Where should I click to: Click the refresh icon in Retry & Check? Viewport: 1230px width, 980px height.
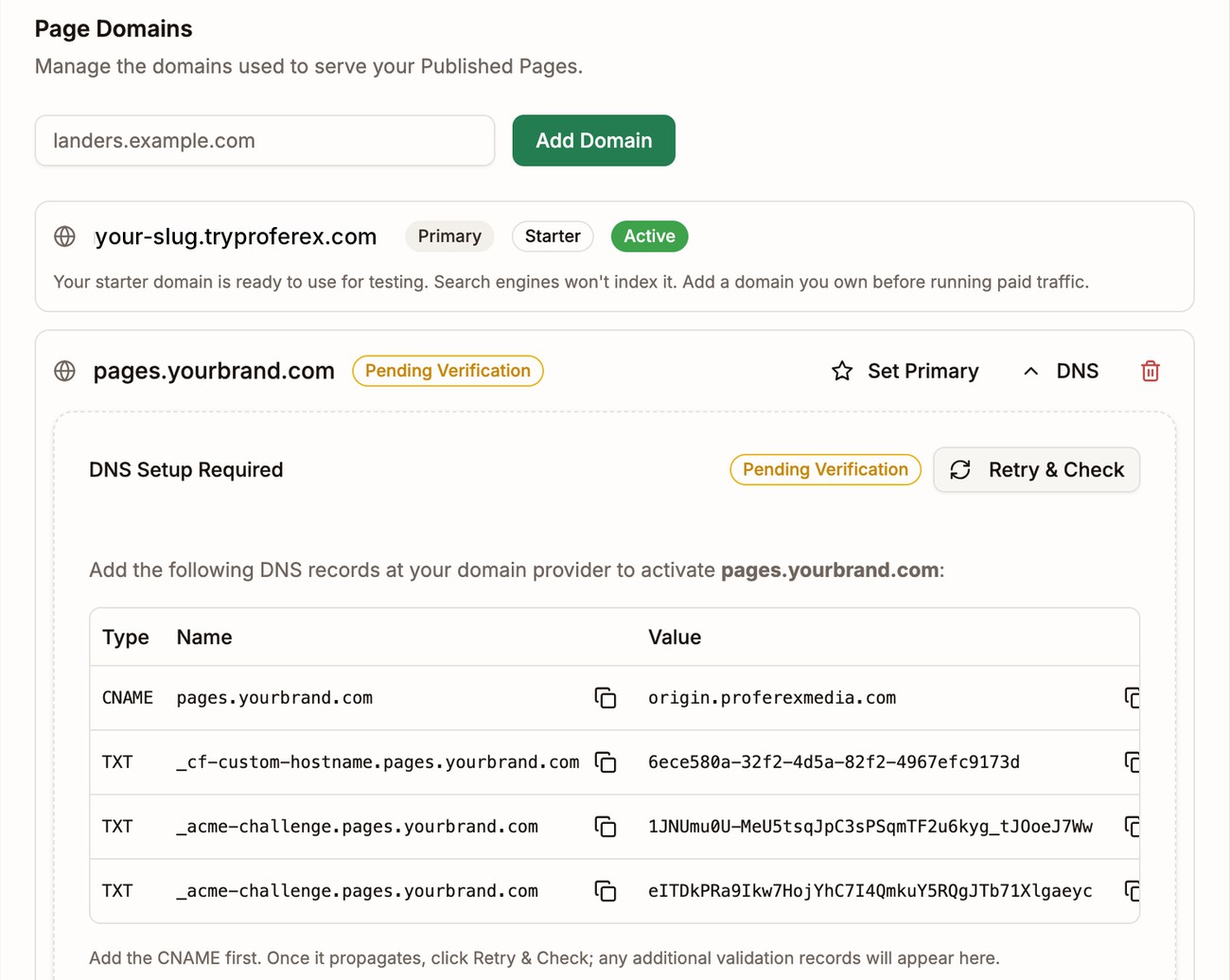click(960, 470)
